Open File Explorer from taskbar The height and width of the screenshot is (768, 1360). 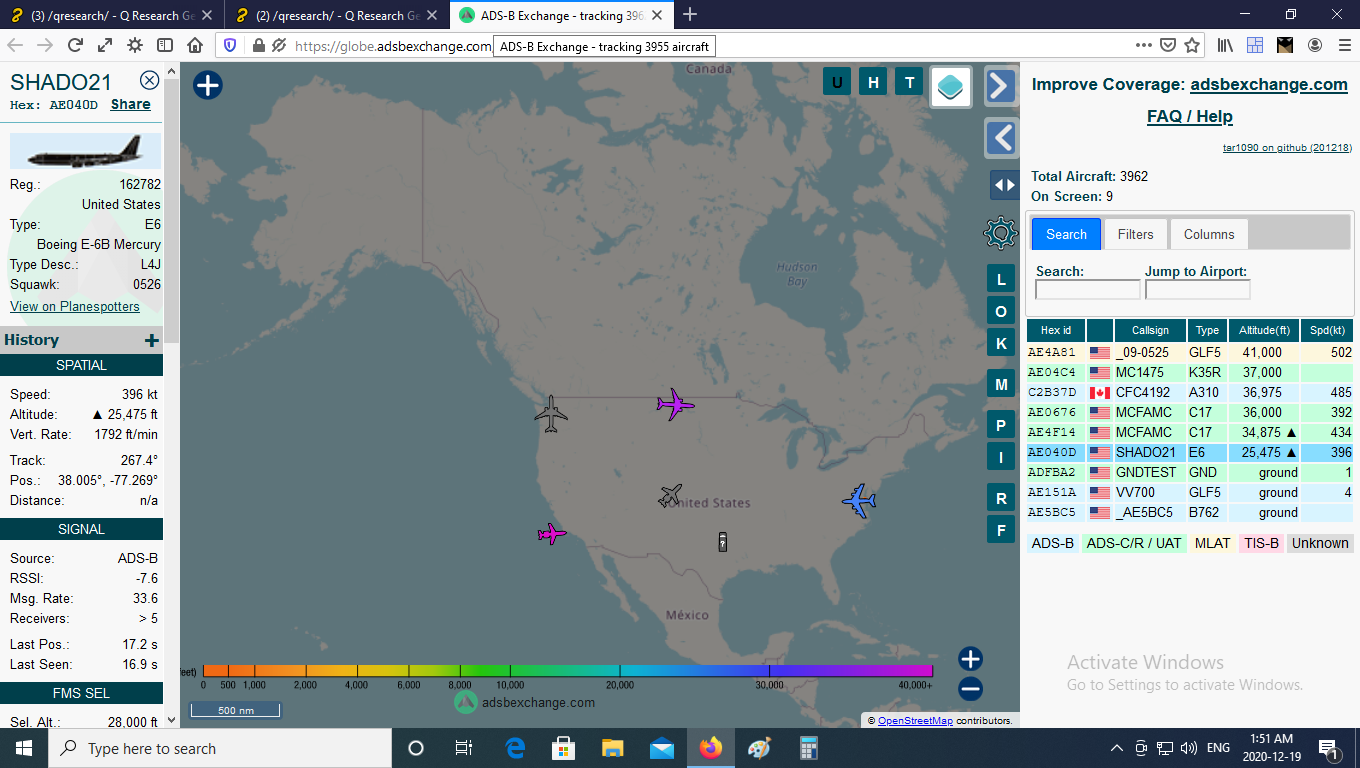pos(613,748)
